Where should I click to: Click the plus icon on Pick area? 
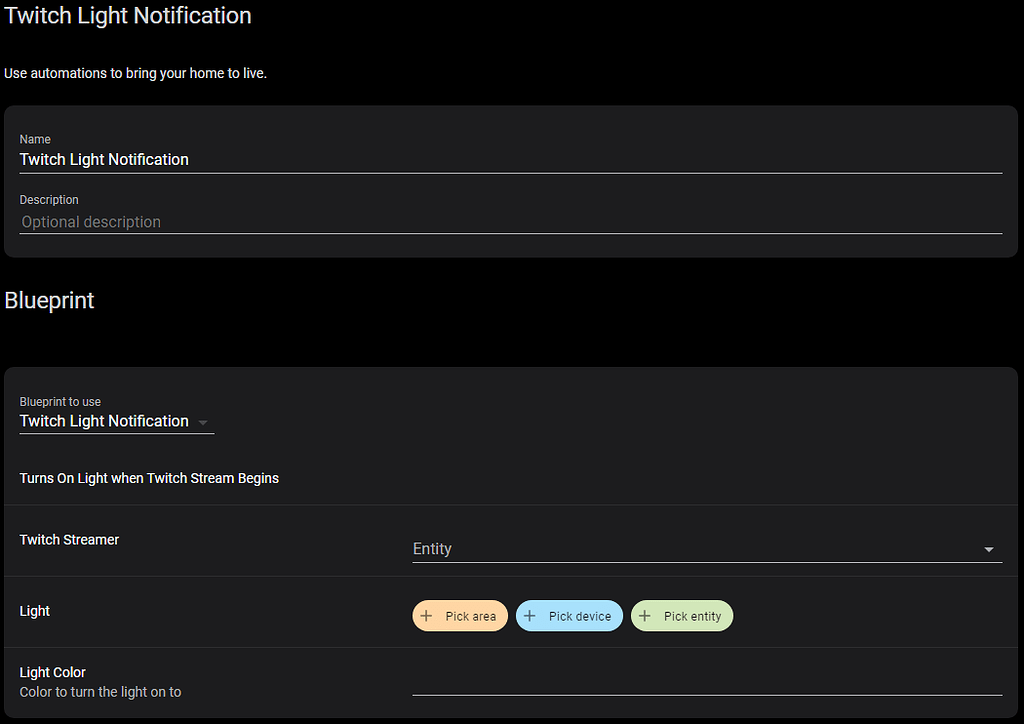coord(428,615)
